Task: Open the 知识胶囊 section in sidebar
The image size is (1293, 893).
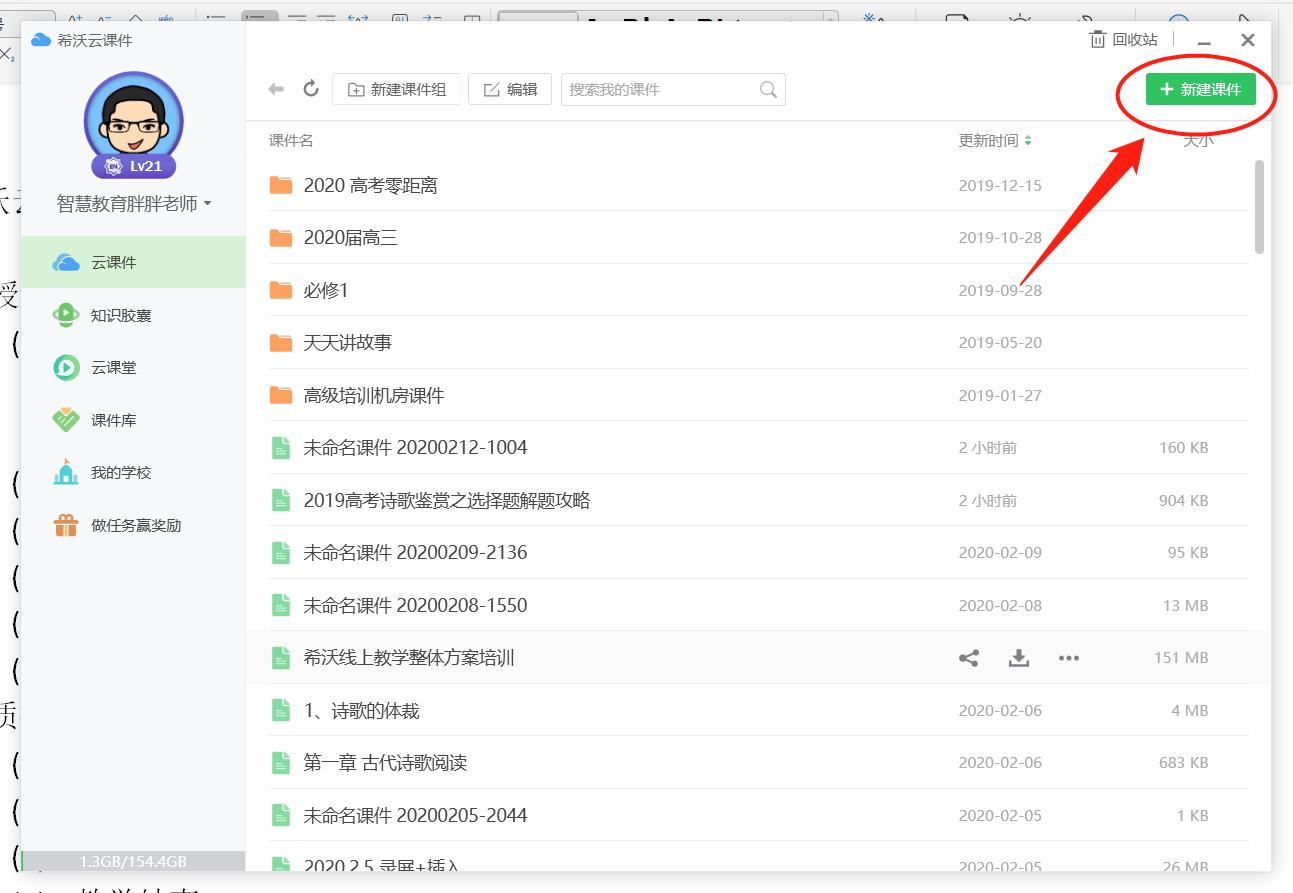Action: [113, 314]
